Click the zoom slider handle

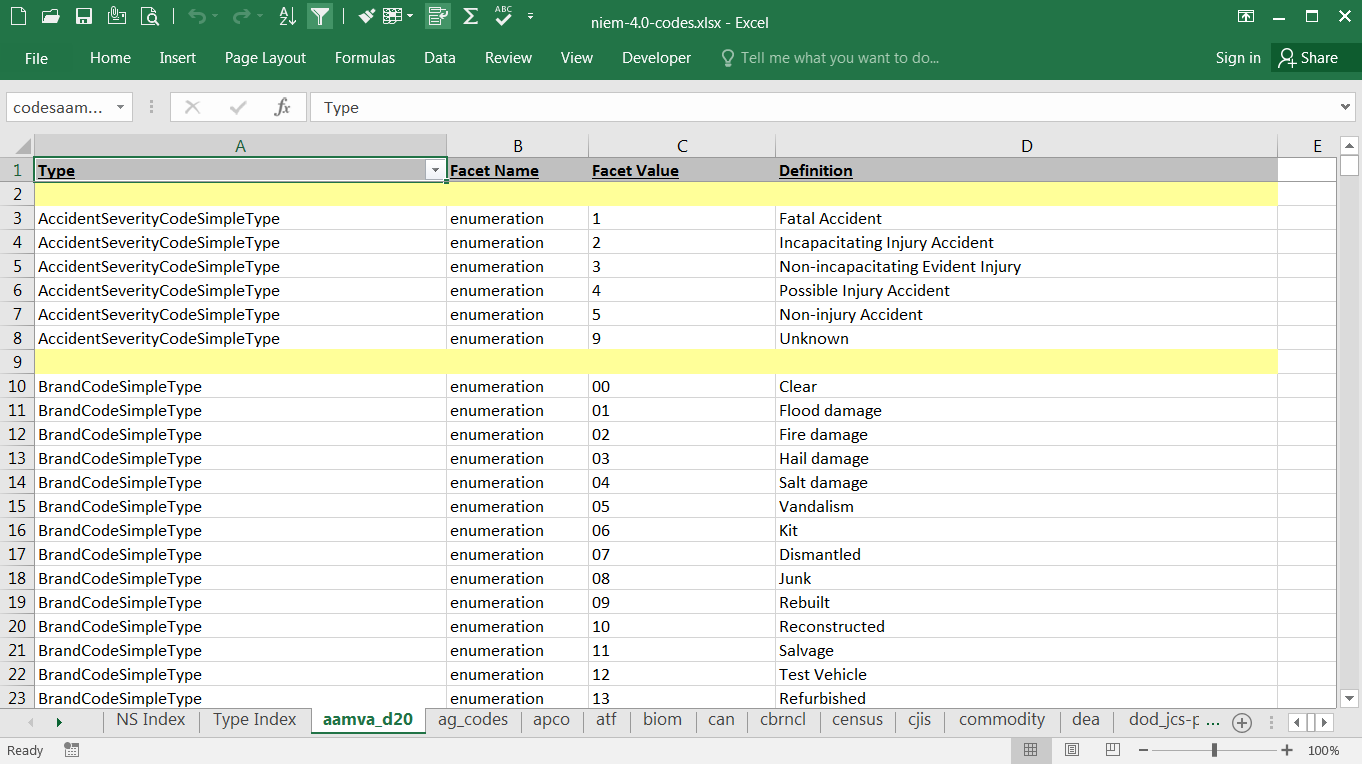pos(1214,750)
